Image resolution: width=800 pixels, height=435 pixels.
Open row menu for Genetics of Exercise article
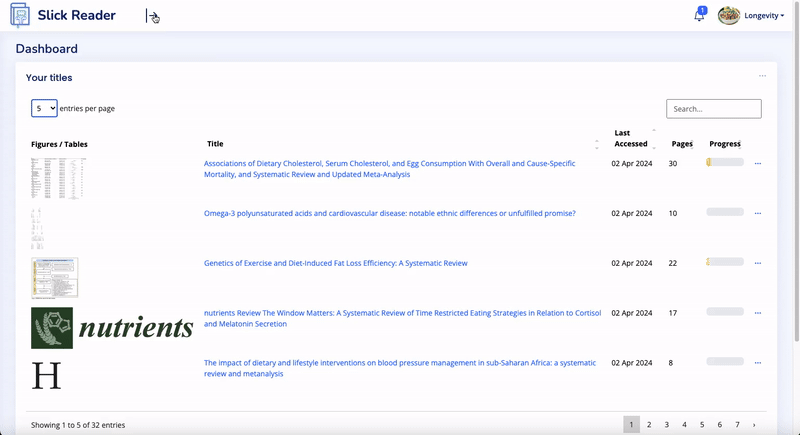click(757, 263)
